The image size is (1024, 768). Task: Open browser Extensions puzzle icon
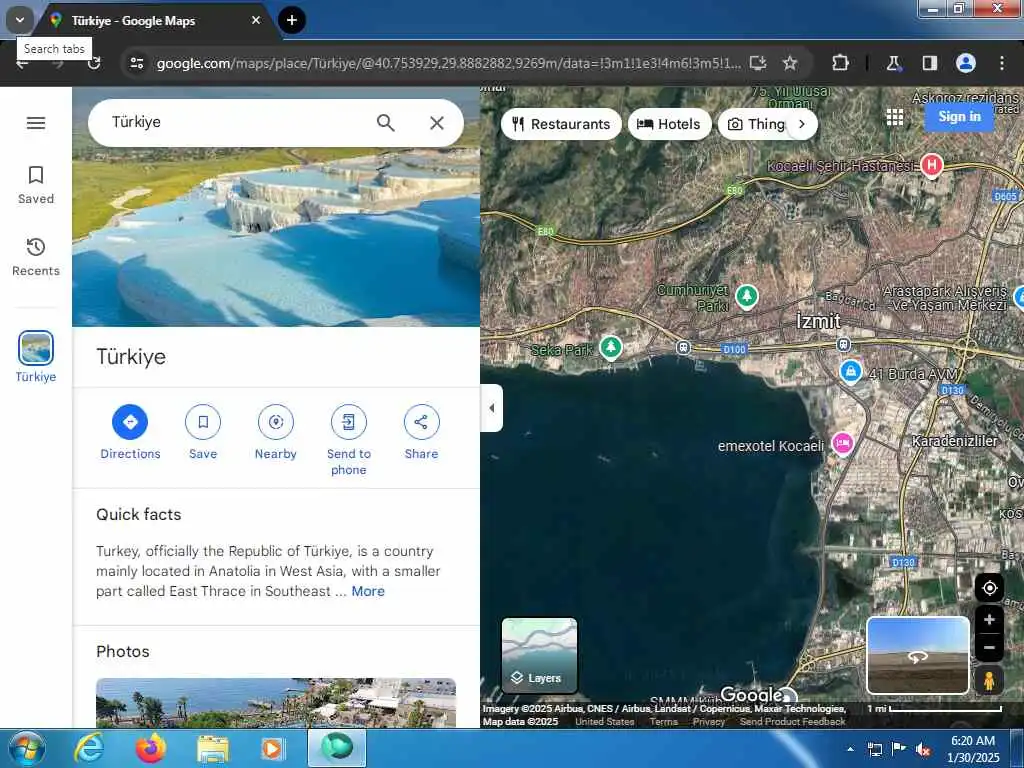tap(840, 63)
